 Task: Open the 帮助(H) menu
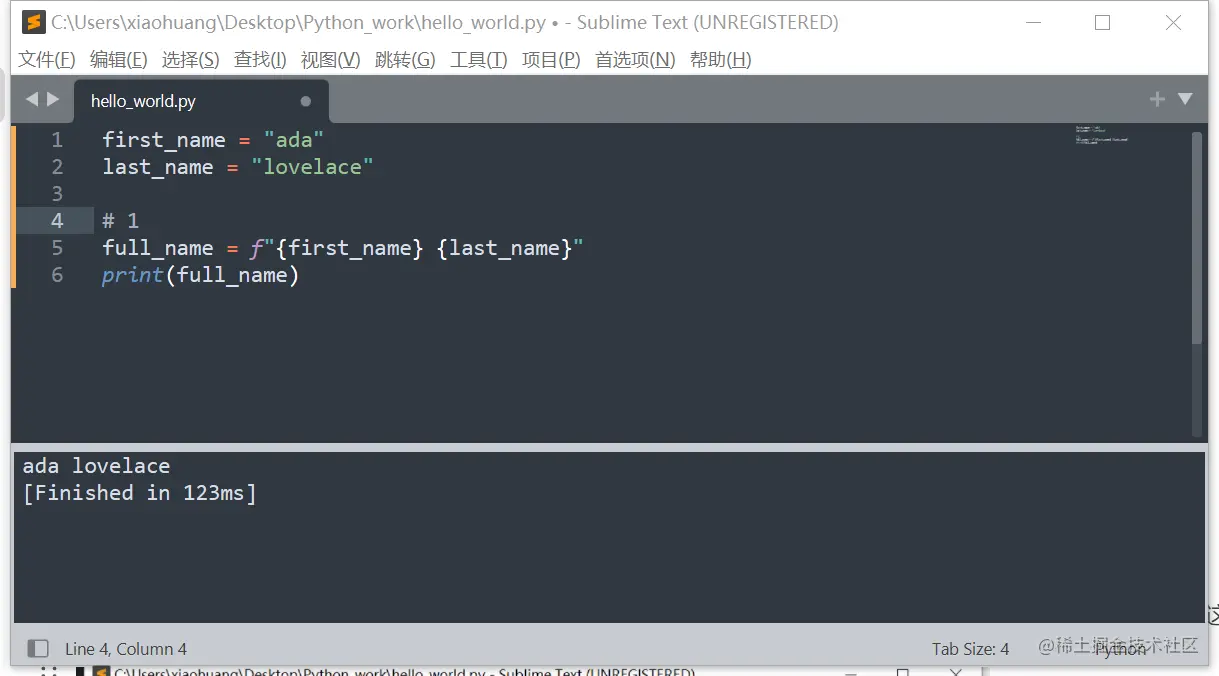[x=721, y=60]
